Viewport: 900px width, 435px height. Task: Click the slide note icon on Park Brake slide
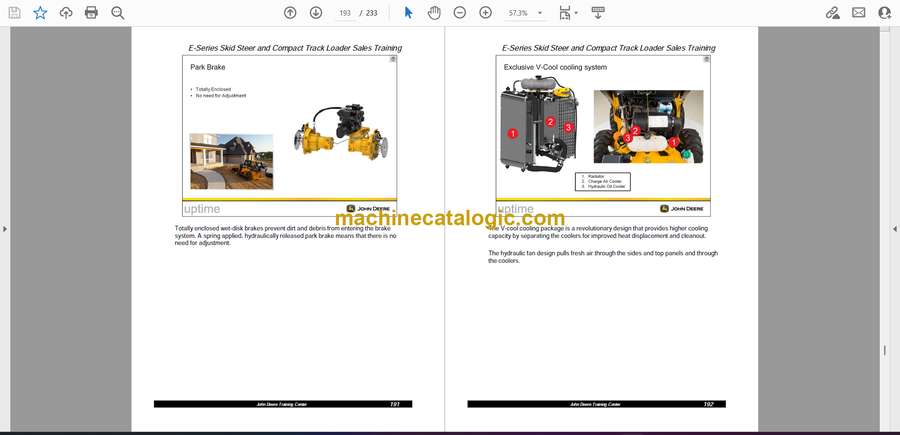393,59
